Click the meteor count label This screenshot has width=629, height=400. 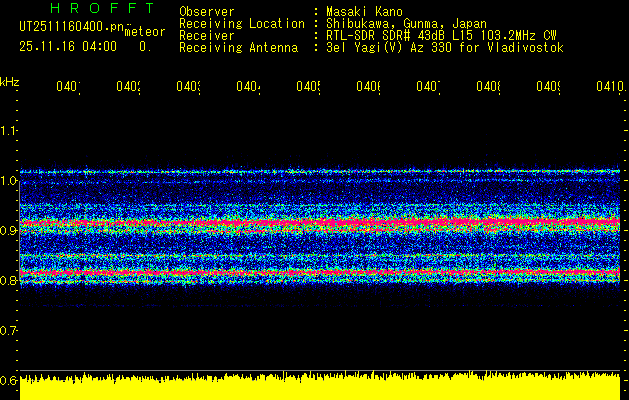[x=144, y=32]
